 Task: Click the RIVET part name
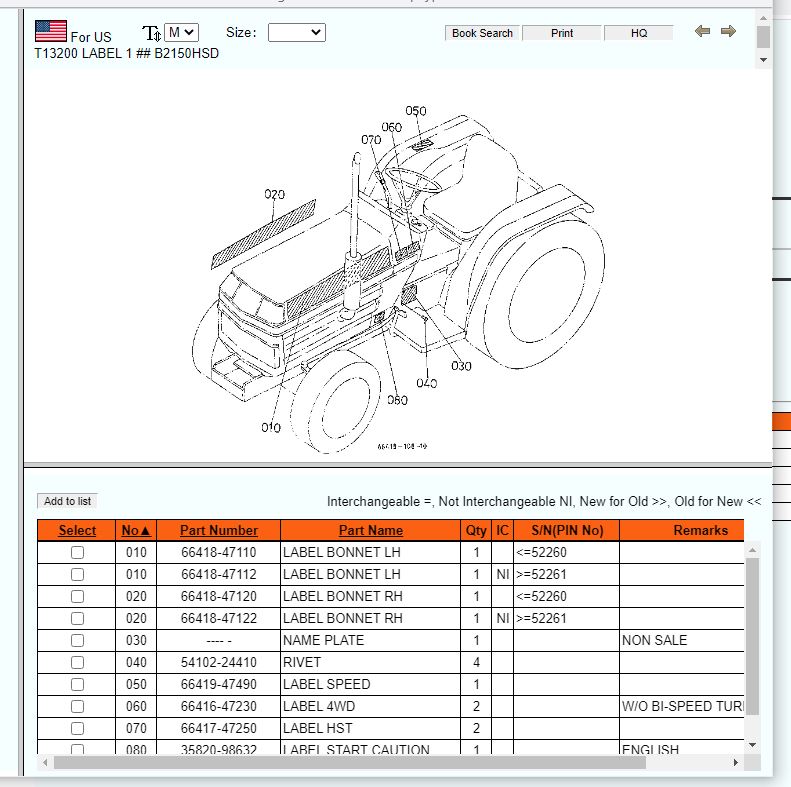[302, 662]
